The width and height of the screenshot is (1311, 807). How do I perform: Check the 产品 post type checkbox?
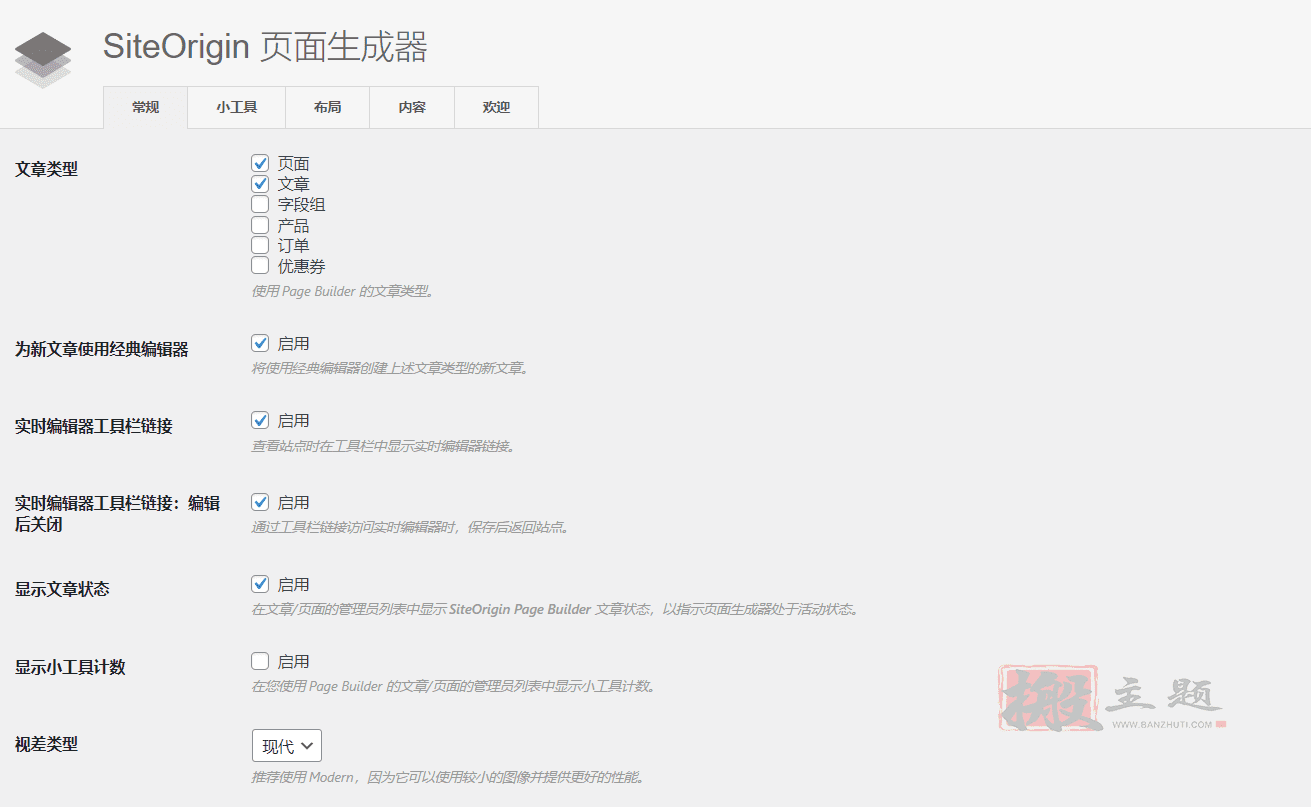(260, 225)
